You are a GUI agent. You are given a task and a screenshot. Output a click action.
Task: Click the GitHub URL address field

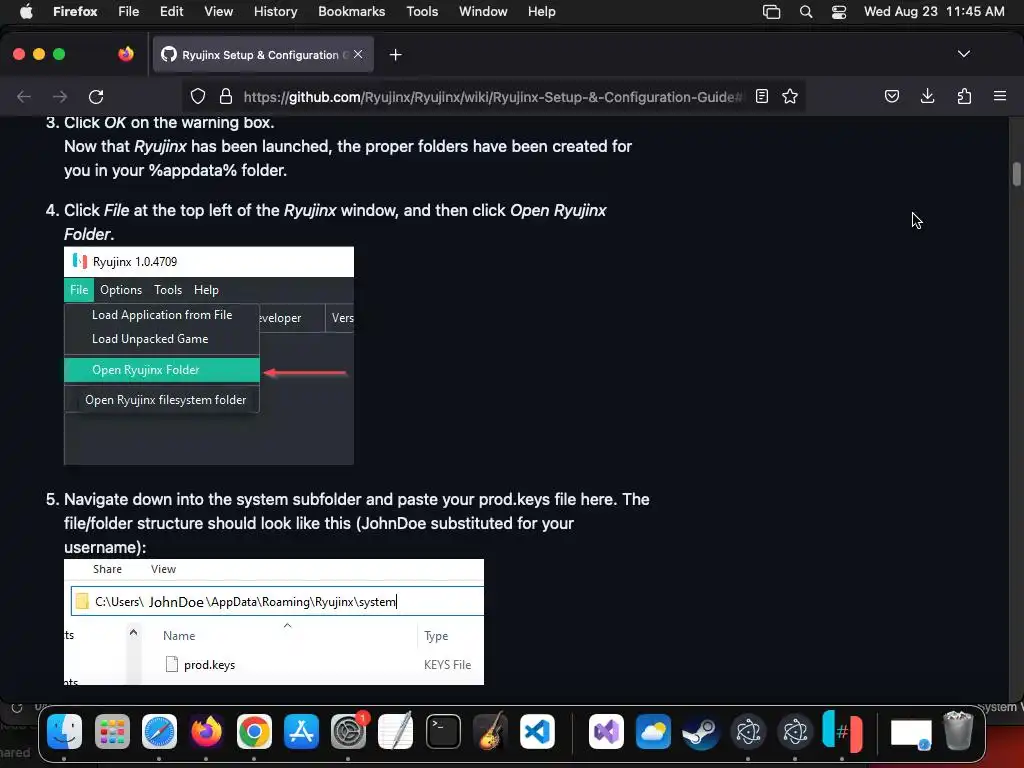pyautogui.click(x=492, y=97)
